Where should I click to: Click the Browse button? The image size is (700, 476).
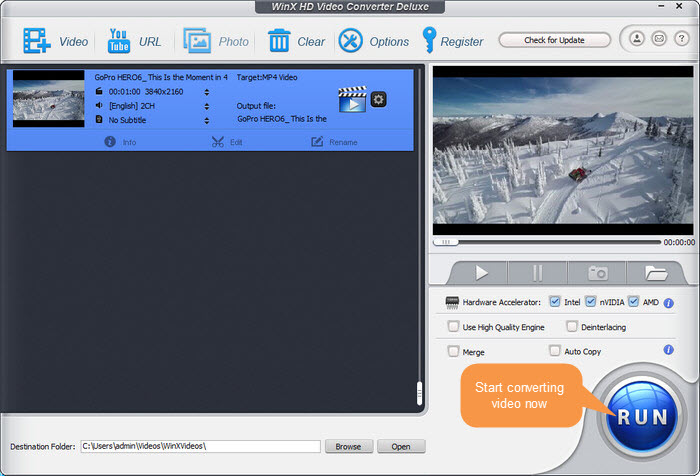pyautogui.click(x=349, y=446)
